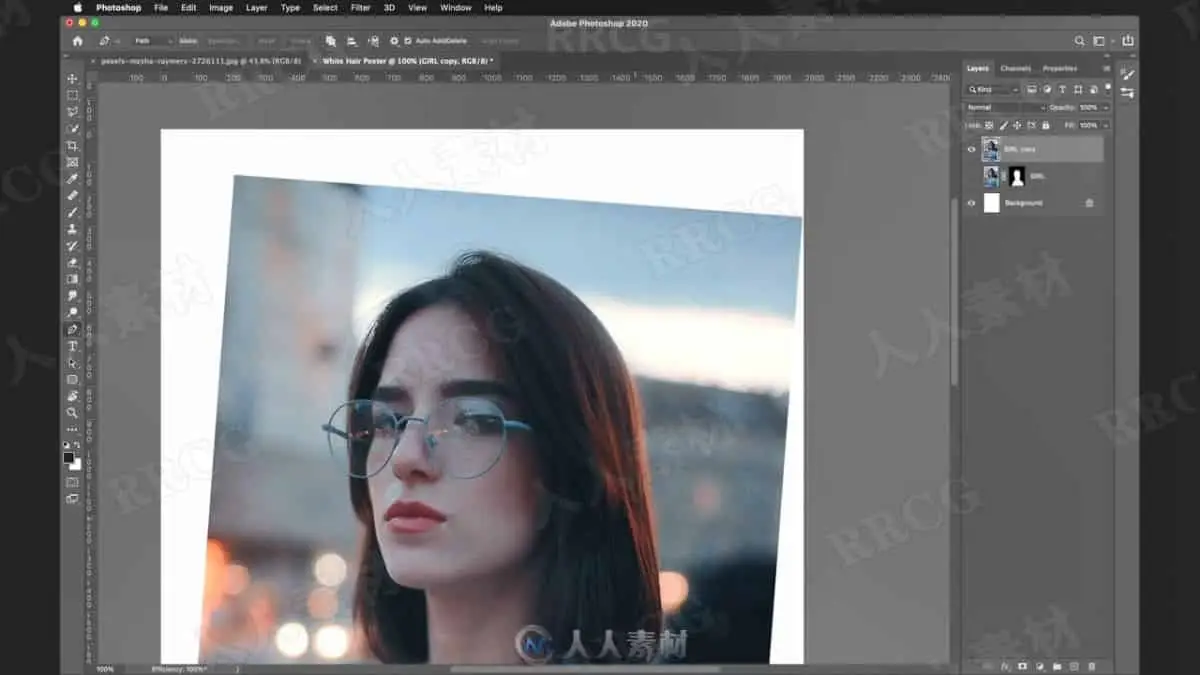1200x675 pixels.
Task: Click the GIRL layer mask thumbnail
Action: pyautogui.click(x=1018, y=176)
